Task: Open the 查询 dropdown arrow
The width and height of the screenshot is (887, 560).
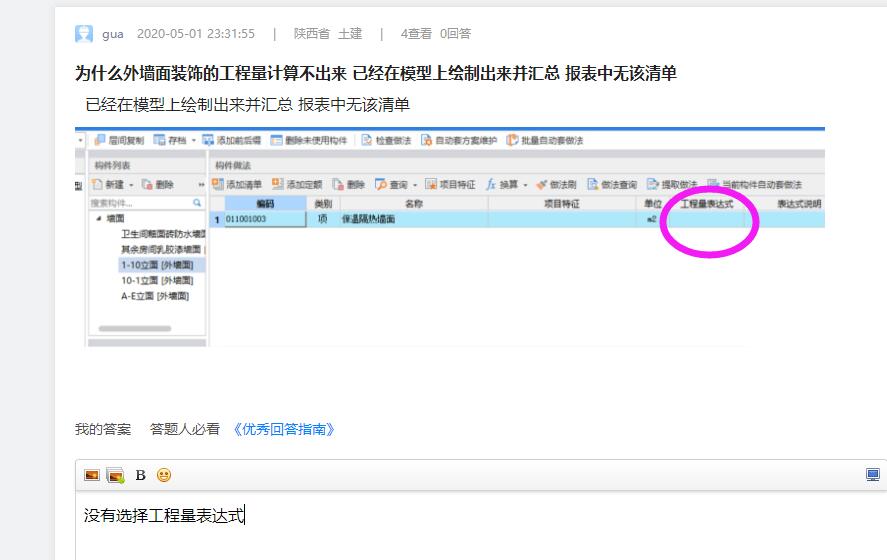Action: click(415, 185)
